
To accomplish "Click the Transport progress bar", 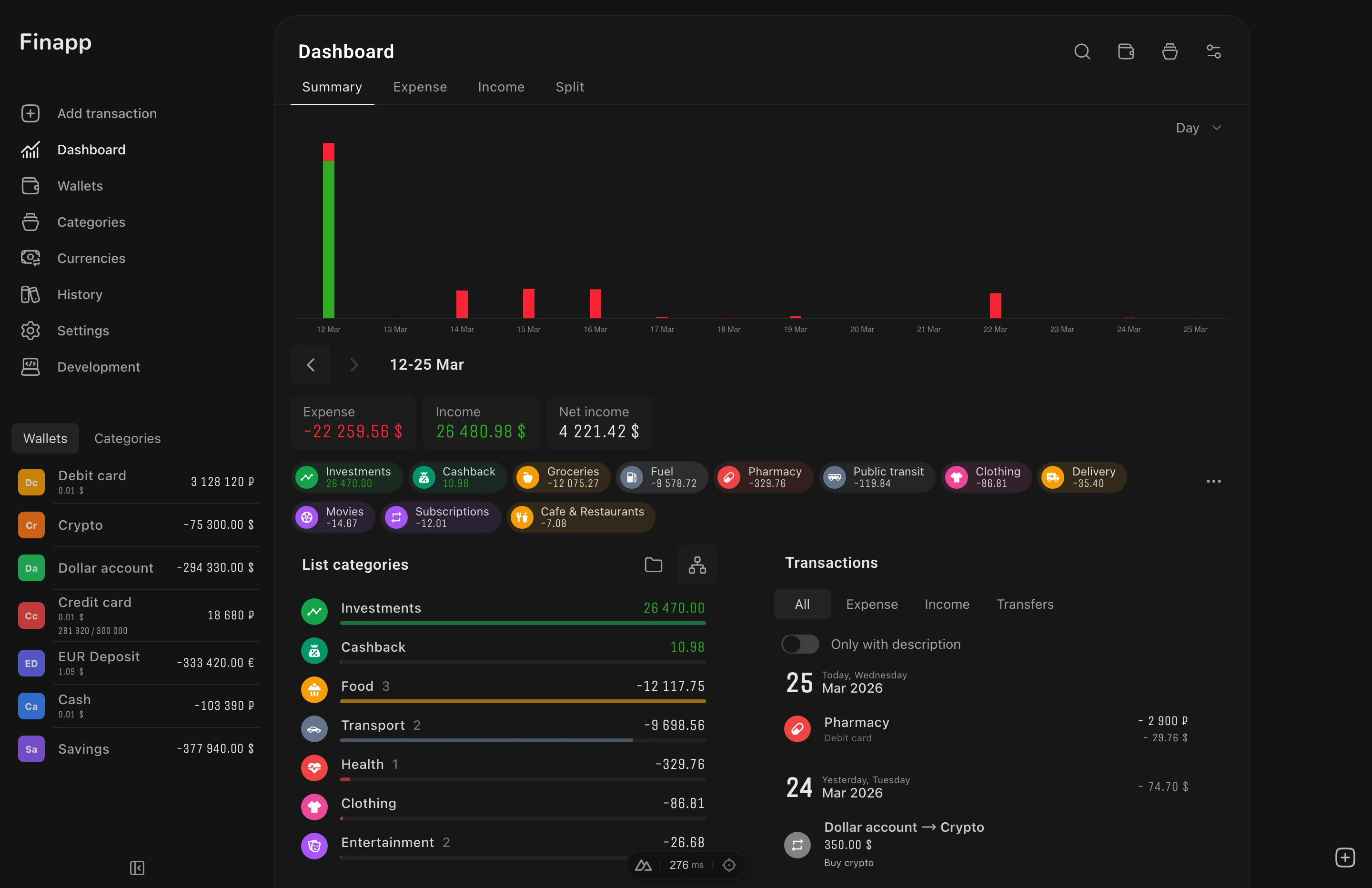I will click(x=523, y=740).
